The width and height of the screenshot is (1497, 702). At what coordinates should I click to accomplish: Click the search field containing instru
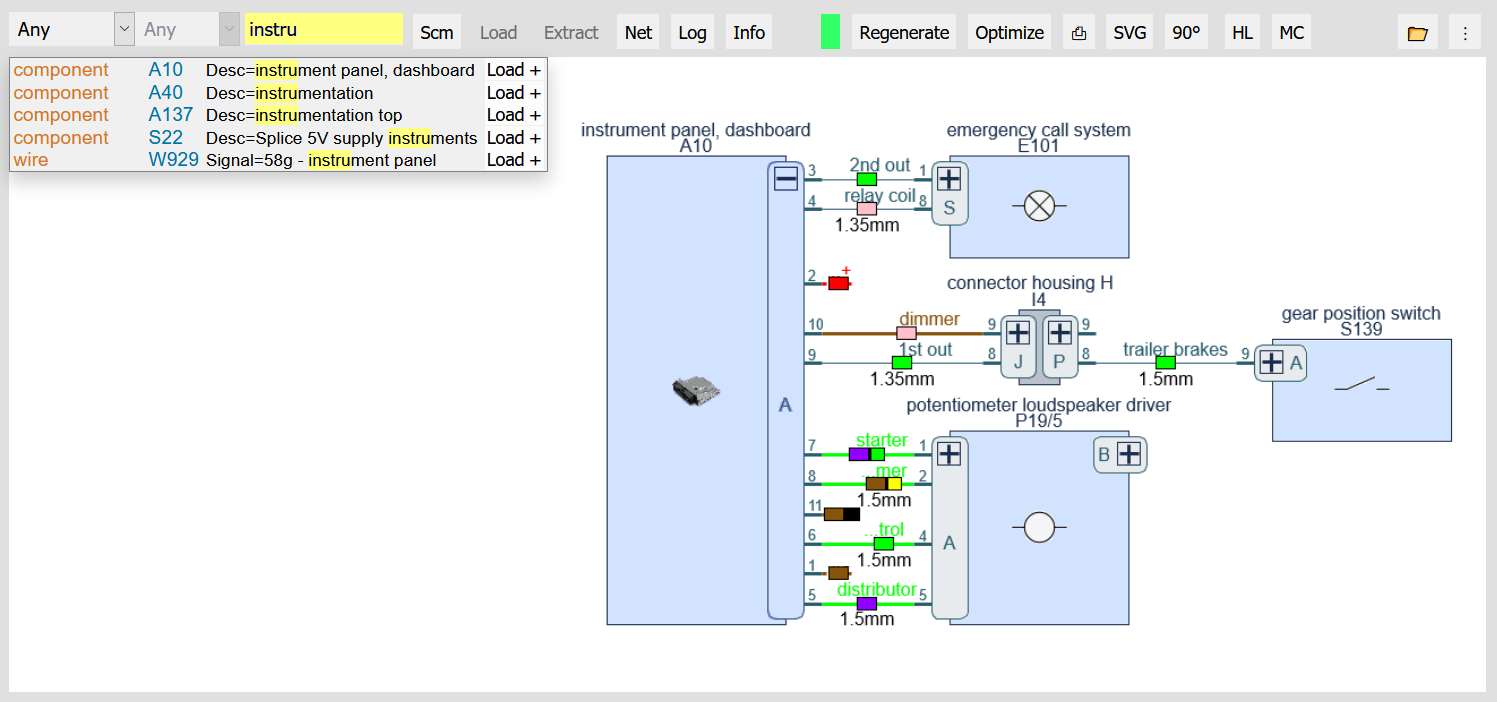point(324,30)
